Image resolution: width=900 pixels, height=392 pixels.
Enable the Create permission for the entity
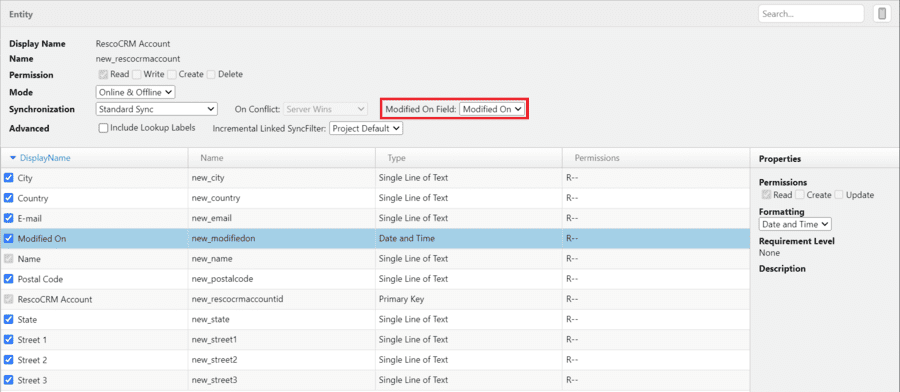[172, 74]
